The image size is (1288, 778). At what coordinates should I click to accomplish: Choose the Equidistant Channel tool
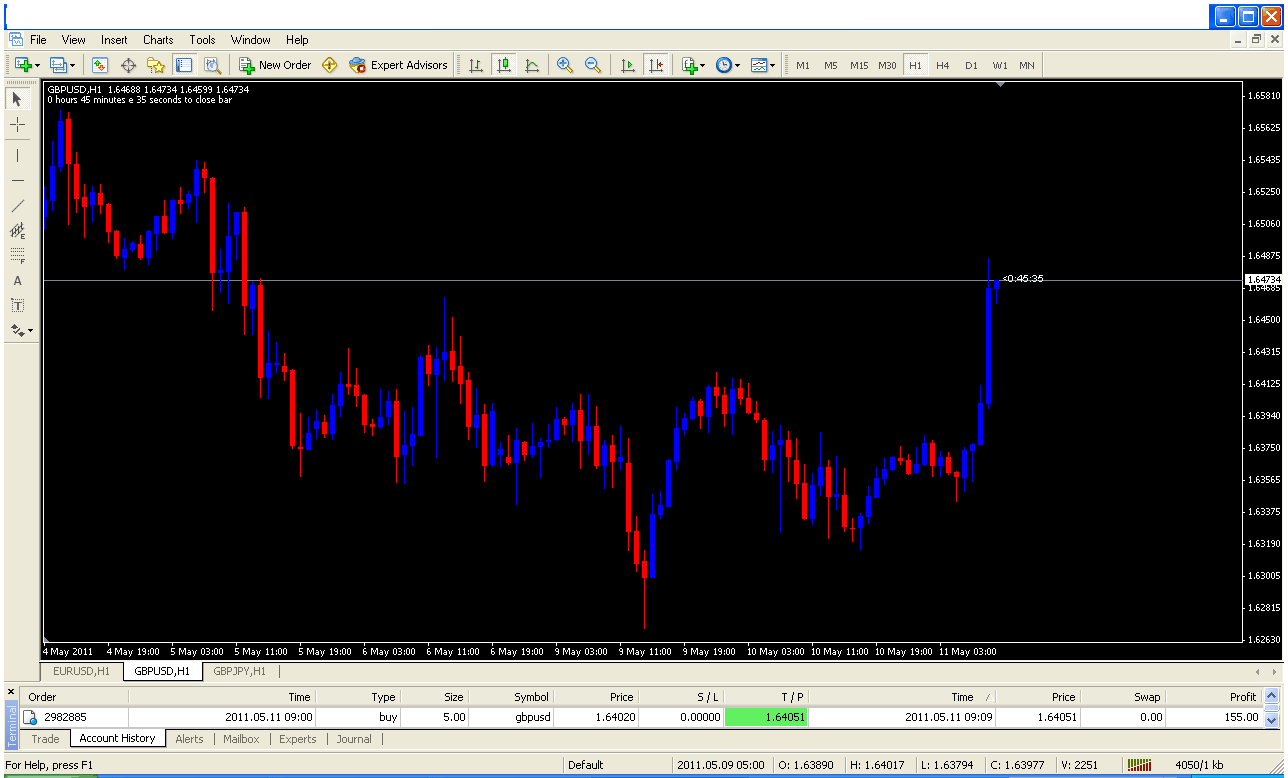coord(17,231)
